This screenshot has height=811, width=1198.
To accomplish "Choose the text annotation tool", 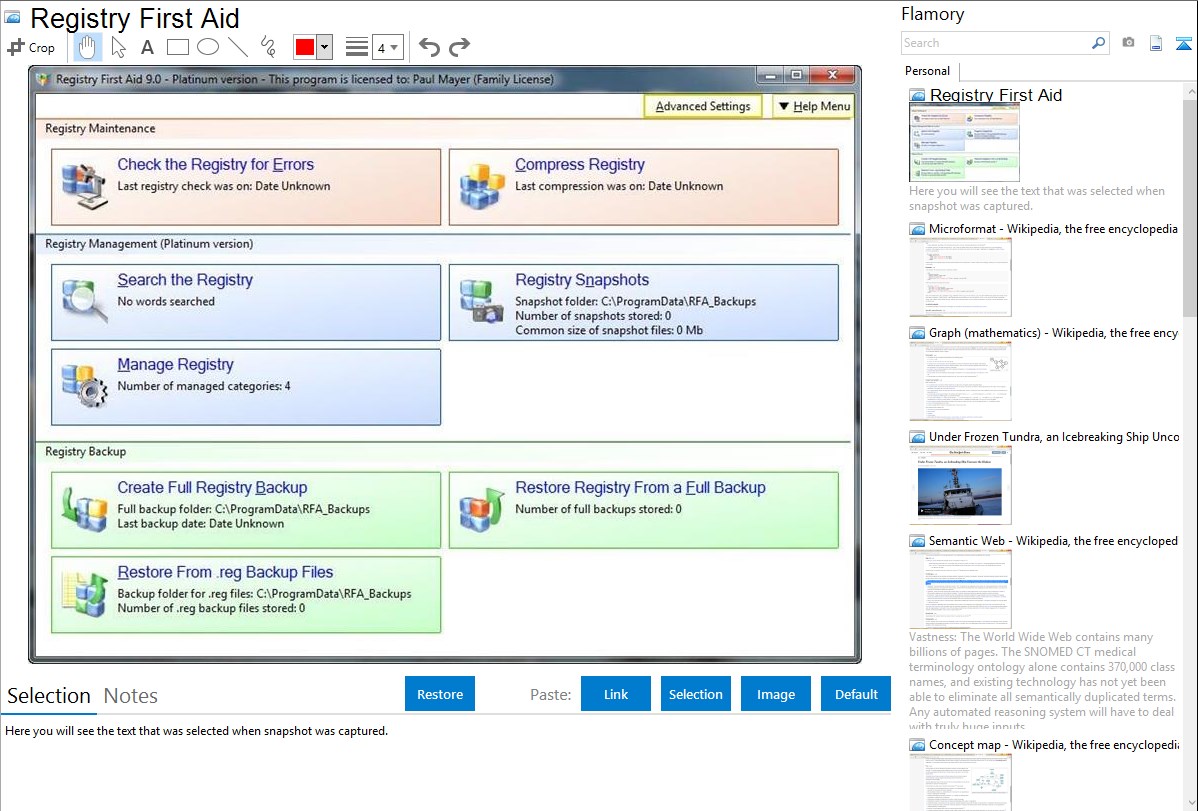I will (x=147, y=47).
